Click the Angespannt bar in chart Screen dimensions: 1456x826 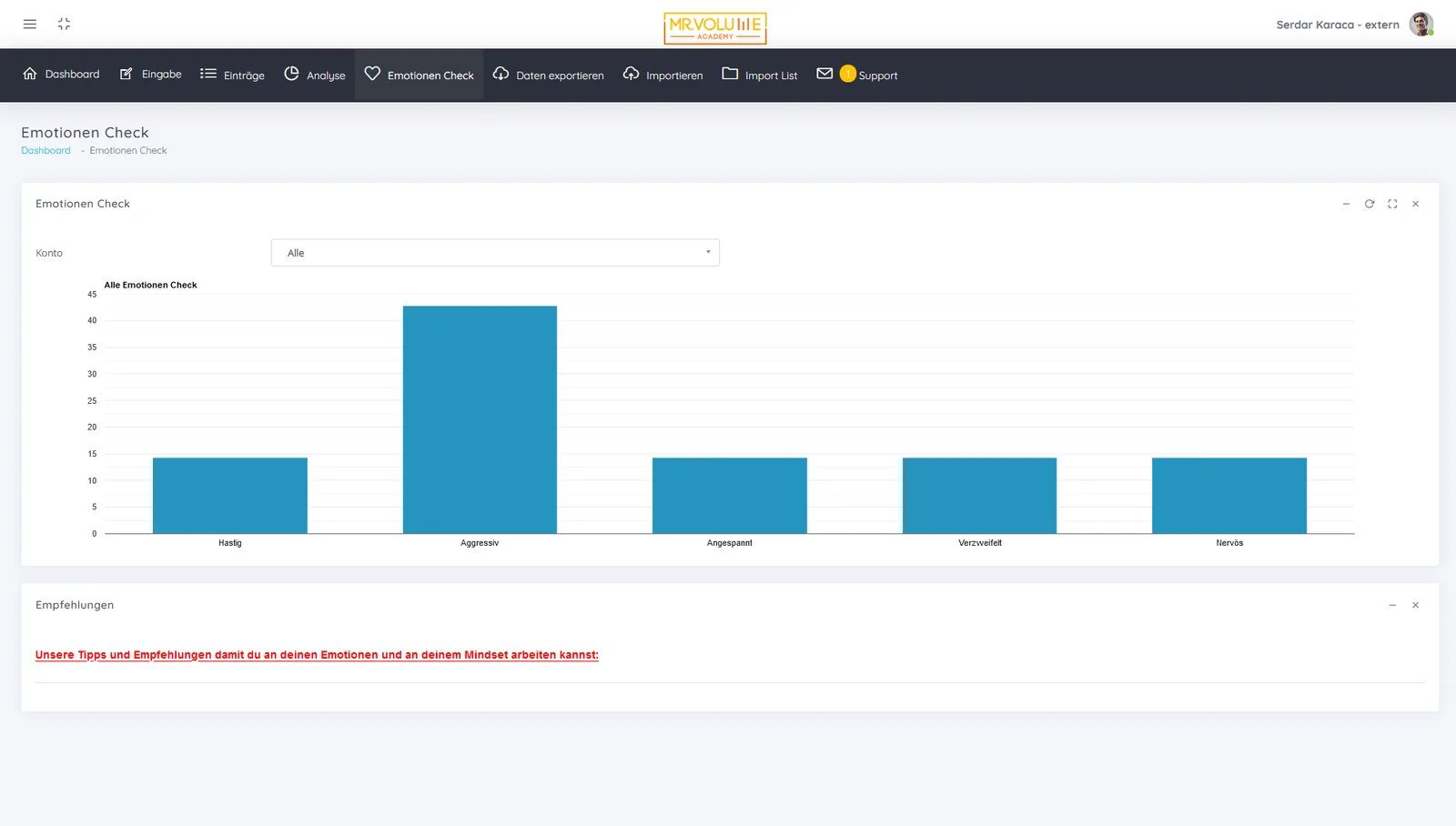[x=730, y=496]
